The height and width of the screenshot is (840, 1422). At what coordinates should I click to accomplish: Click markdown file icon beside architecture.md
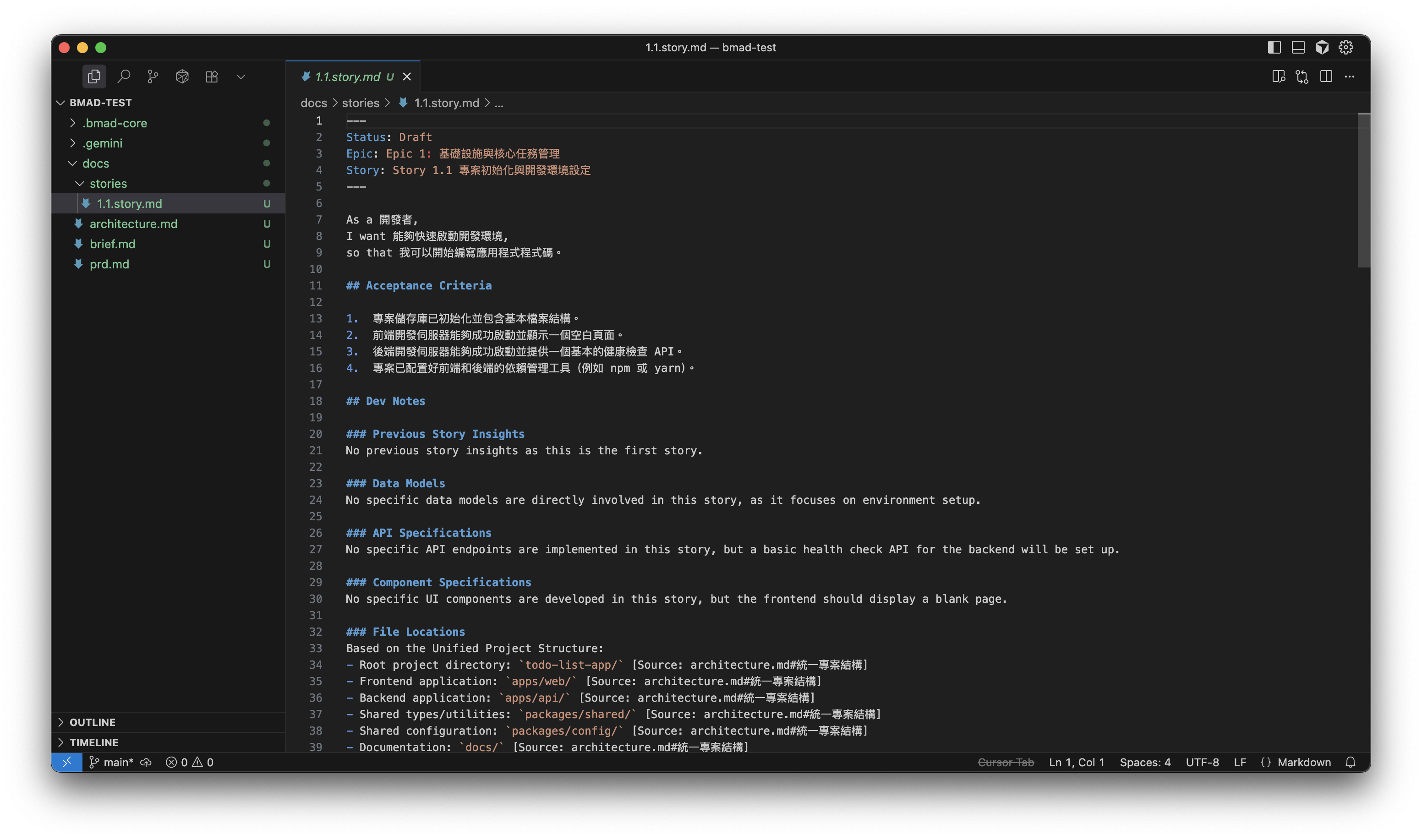pos(79,223)
